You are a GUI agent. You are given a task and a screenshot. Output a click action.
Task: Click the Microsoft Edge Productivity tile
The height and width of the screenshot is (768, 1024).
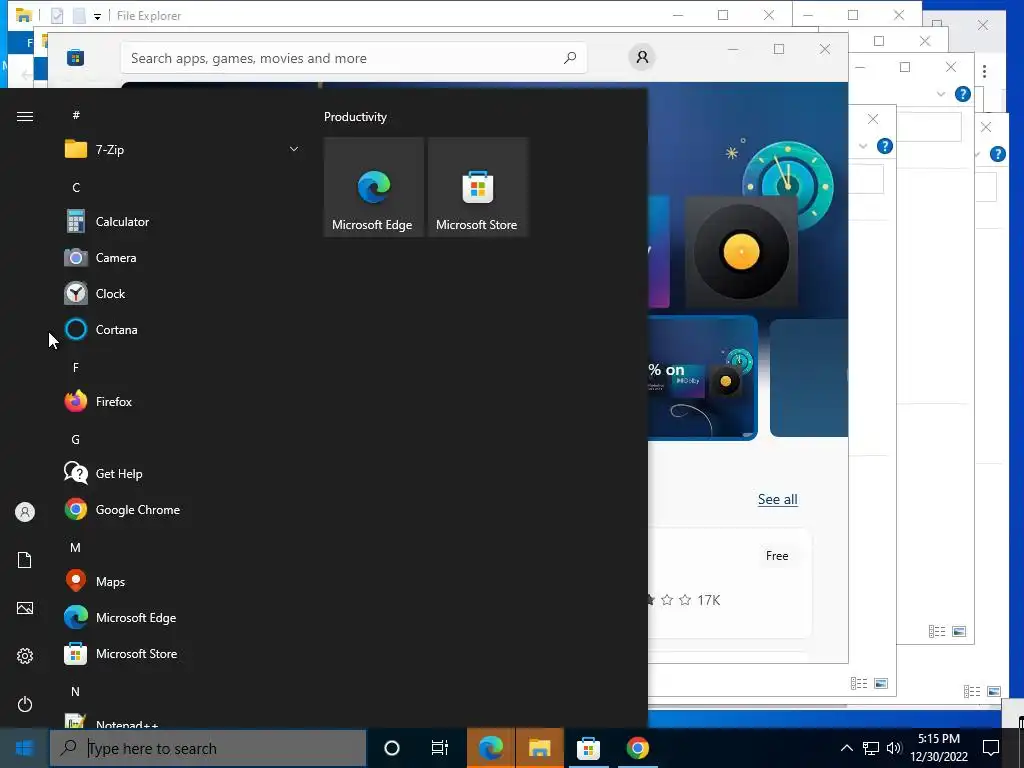(x=373, y=187)
